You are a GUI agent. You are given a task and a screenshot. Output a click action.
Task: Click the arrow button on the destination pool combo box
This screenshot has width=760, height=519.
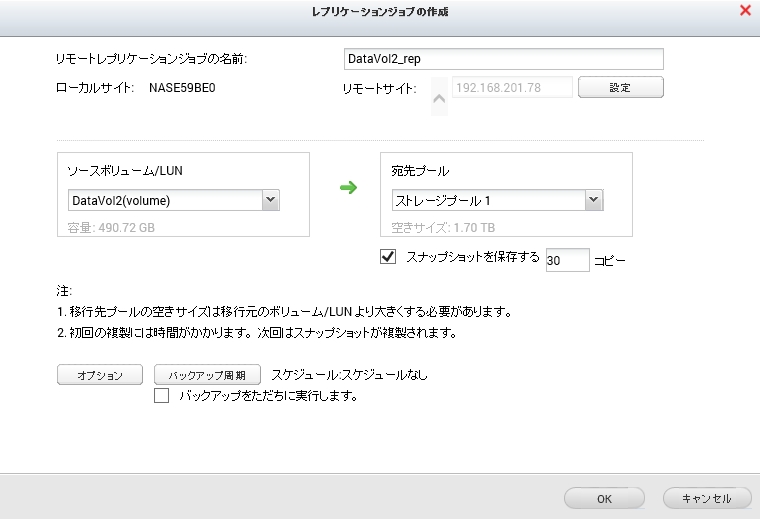point(594,201)
